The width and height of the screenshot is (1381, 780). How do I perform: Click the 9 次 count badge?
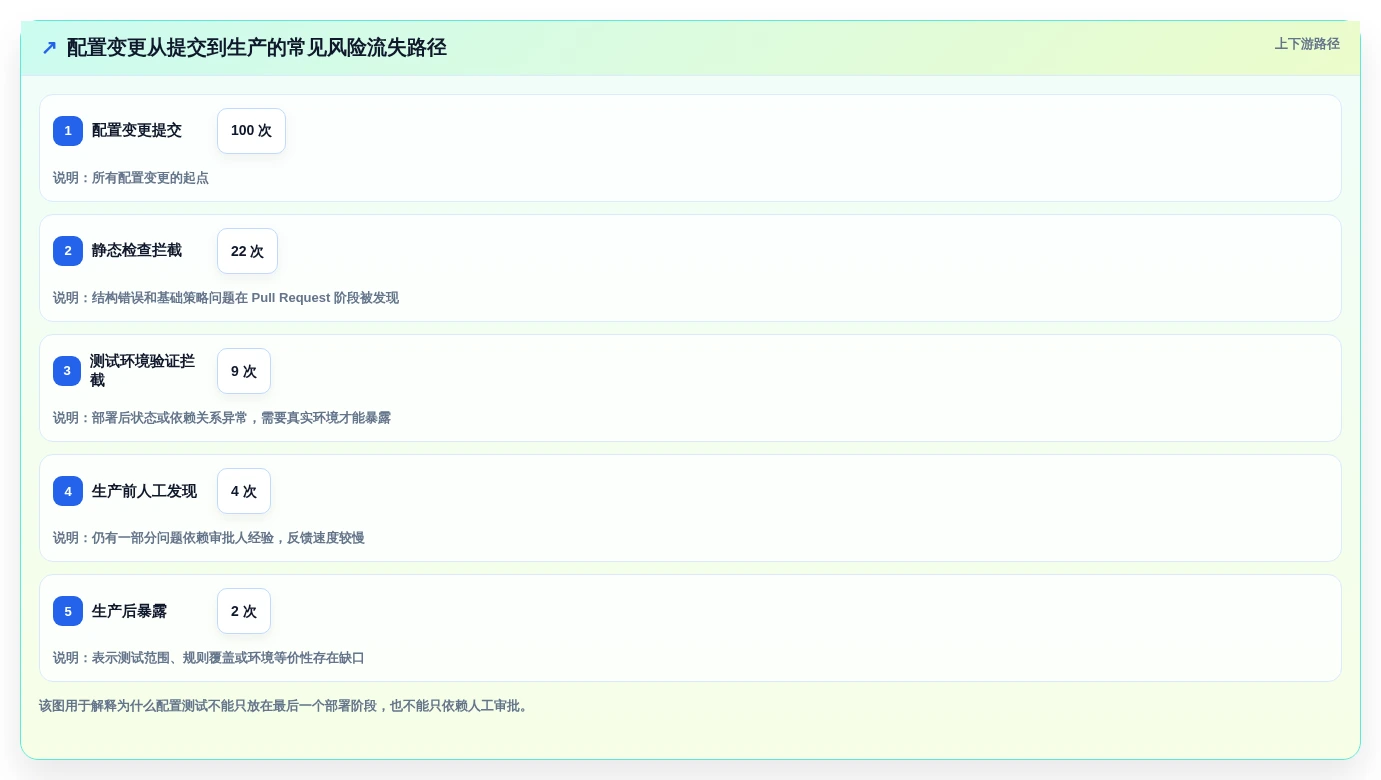tap(244, 371)
